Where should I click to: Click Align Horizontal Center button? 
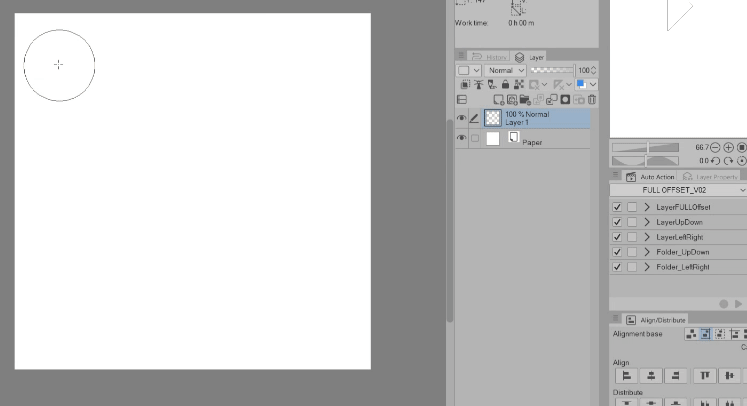(x=651, y=376)
